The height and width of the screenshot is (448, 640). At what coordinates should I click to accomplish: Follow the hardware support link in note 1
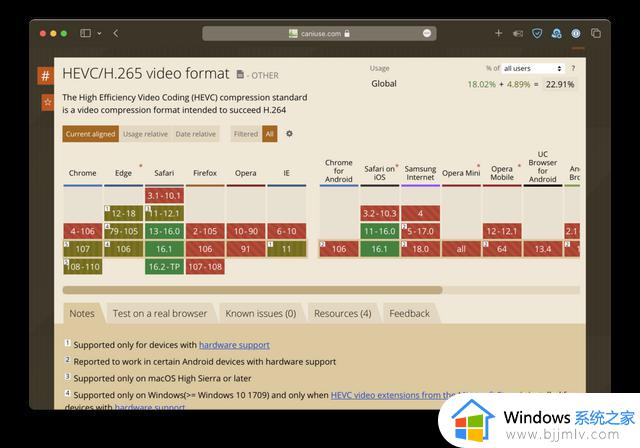pos(234,345)
